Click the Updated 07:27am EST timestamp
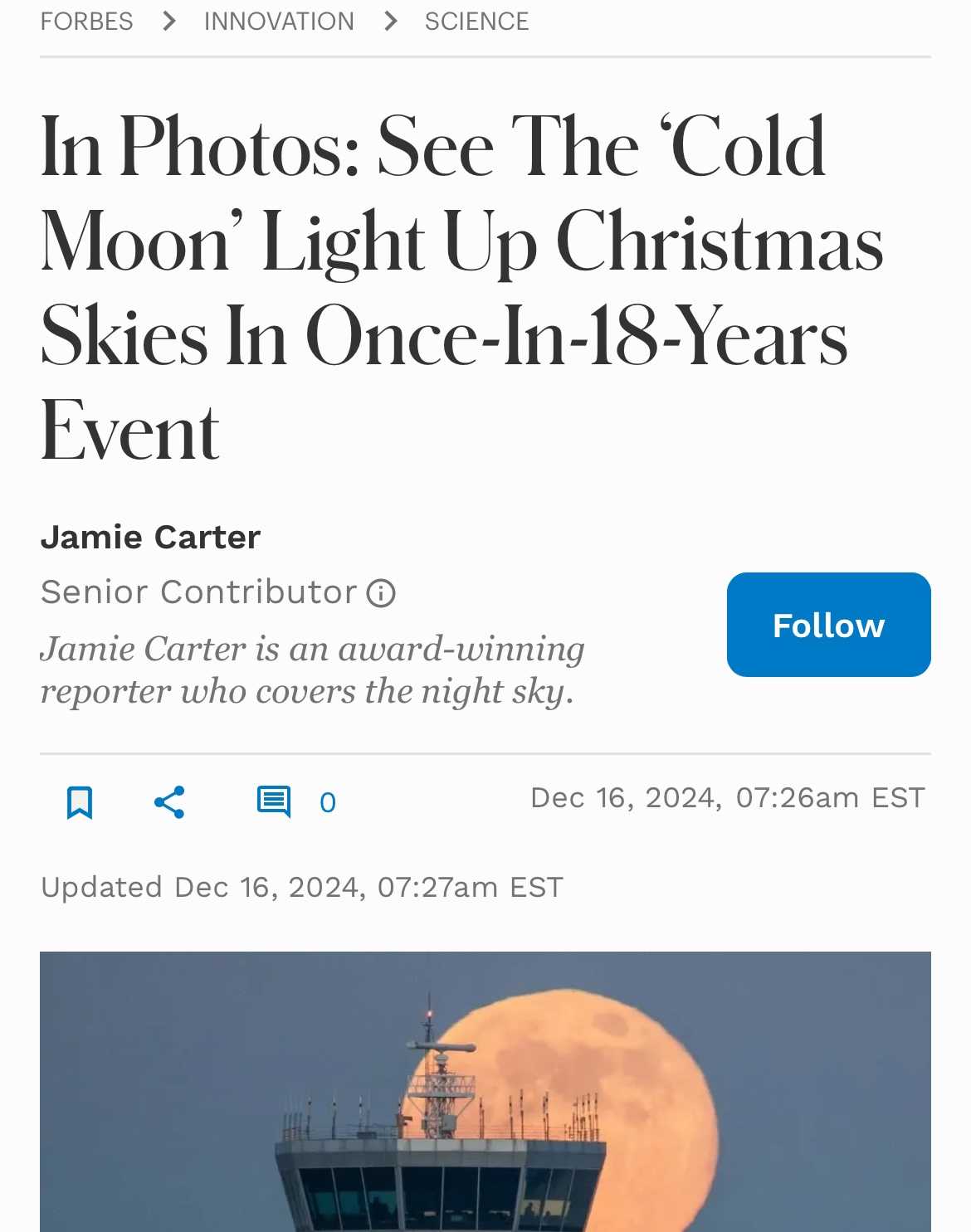Screen dimensions: 971x1232 click(302, 887)
